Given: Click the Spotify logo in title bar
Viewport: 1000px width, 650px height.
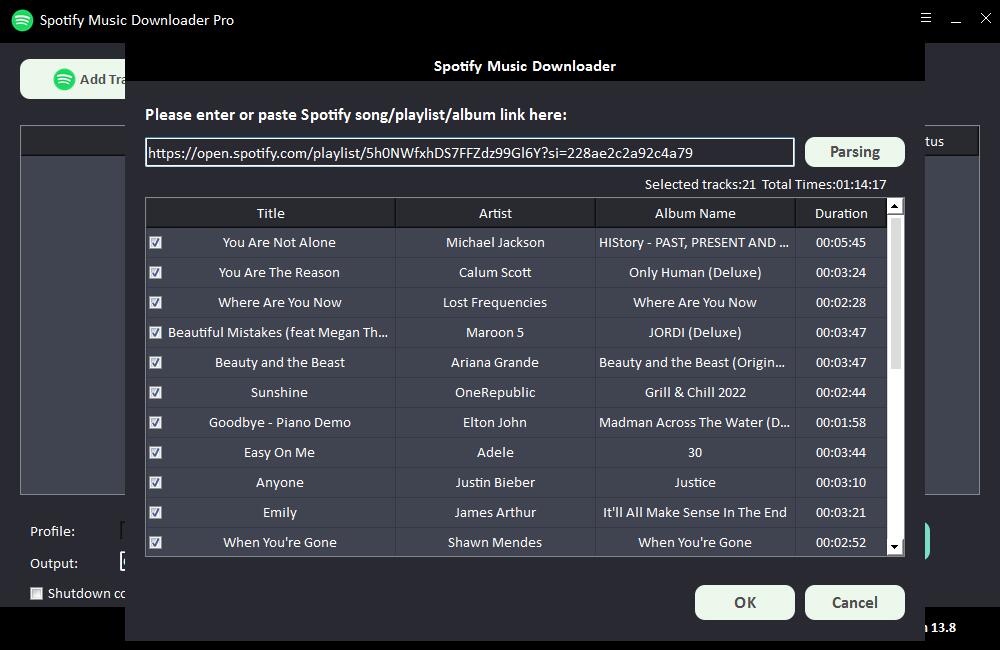Looking at the screenshot, I should point(22,20).
